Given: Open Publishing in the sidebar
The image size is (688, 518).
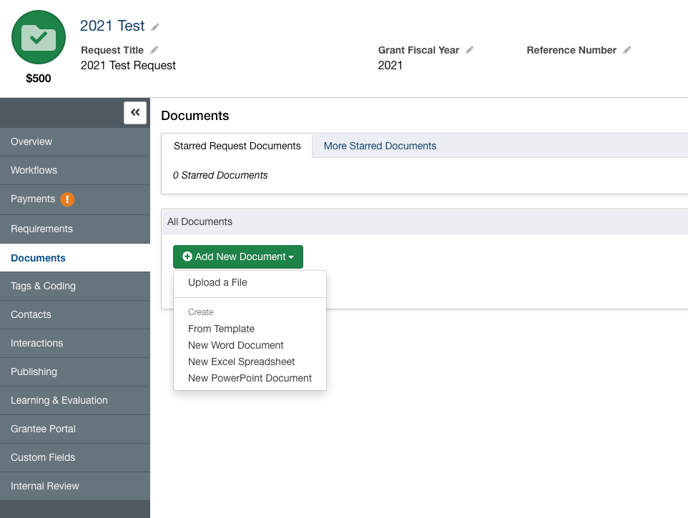Looking at the screenshot, I should click(75, 372).
